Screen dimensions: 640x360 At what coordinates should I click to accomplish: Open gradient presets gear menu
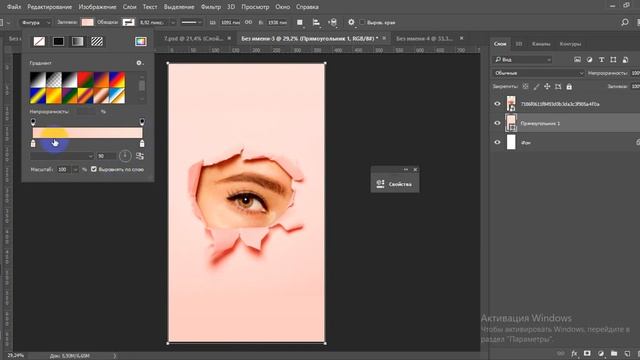coord(139,63)
